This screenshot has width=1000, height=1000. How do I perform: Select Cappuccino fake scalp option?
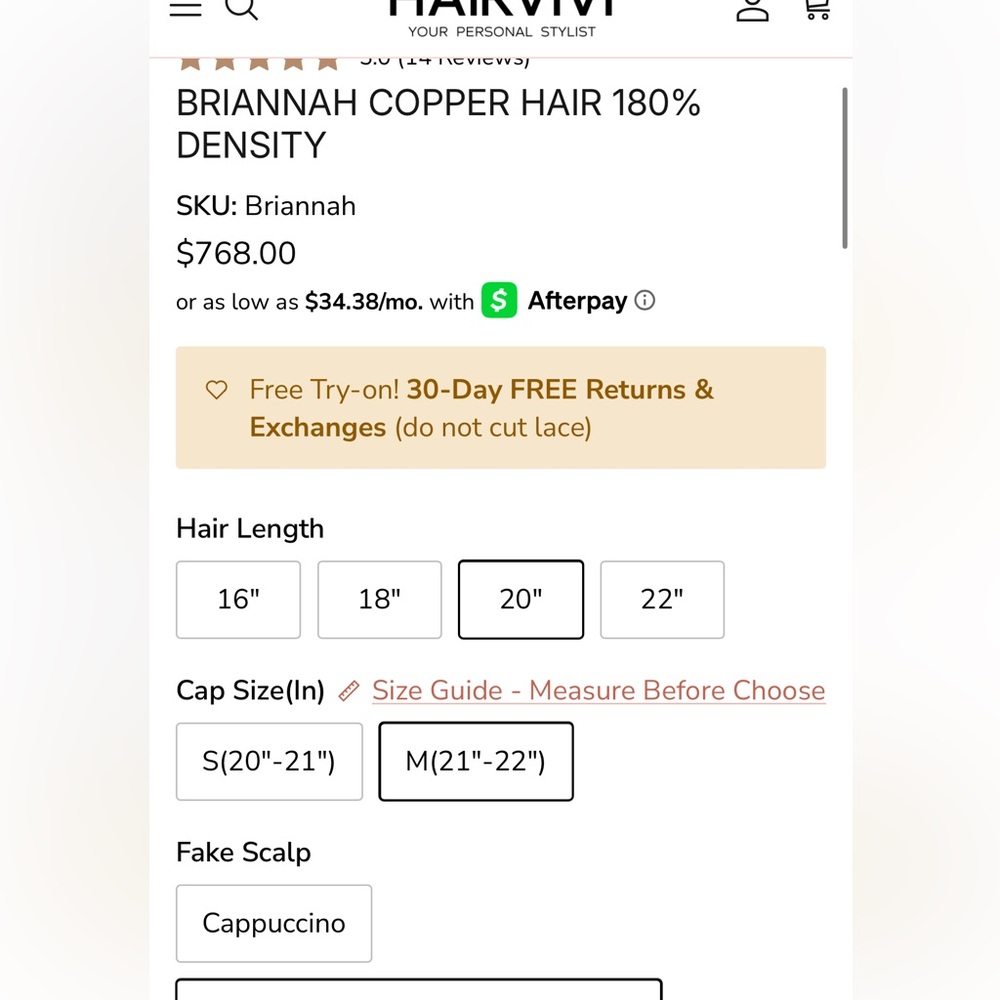[x=274, y=923]
